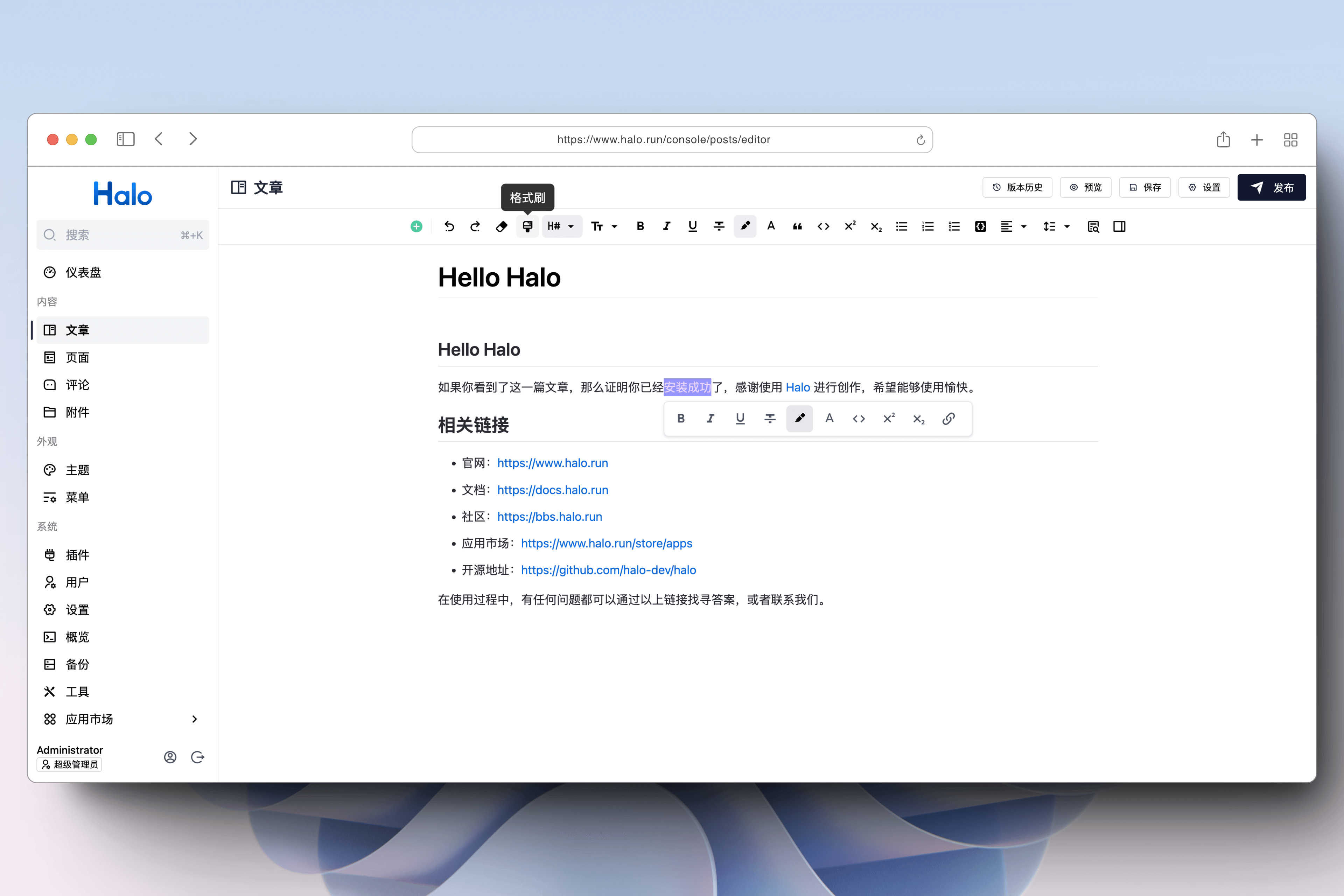Apply superscript in floating toolbar
This screenshot has width=1344, height=896.
click(x=889, y=418)
